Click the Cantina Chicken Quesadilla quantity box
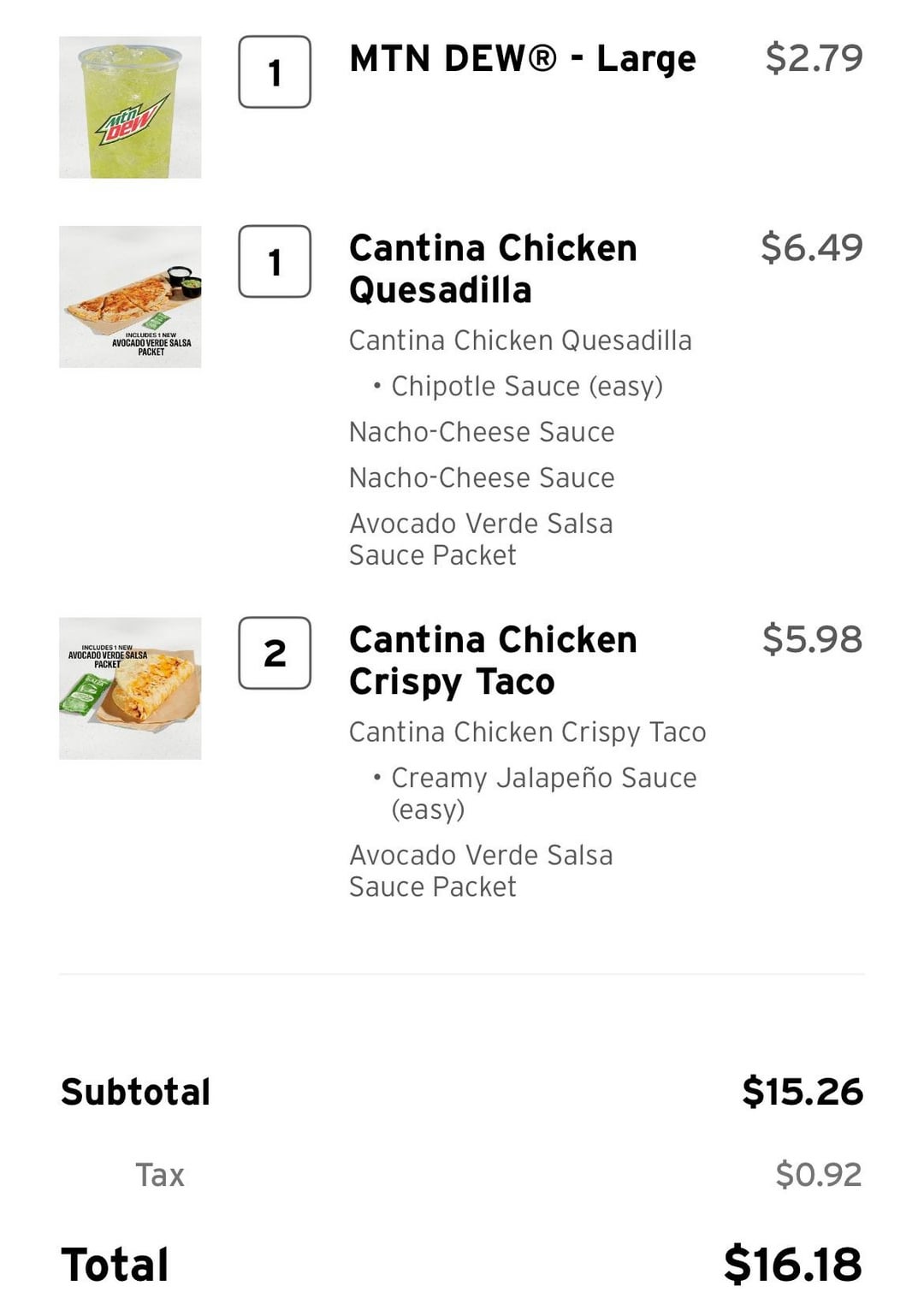The height and width of the screenshot is (1310, 924). tap(275, 261)
